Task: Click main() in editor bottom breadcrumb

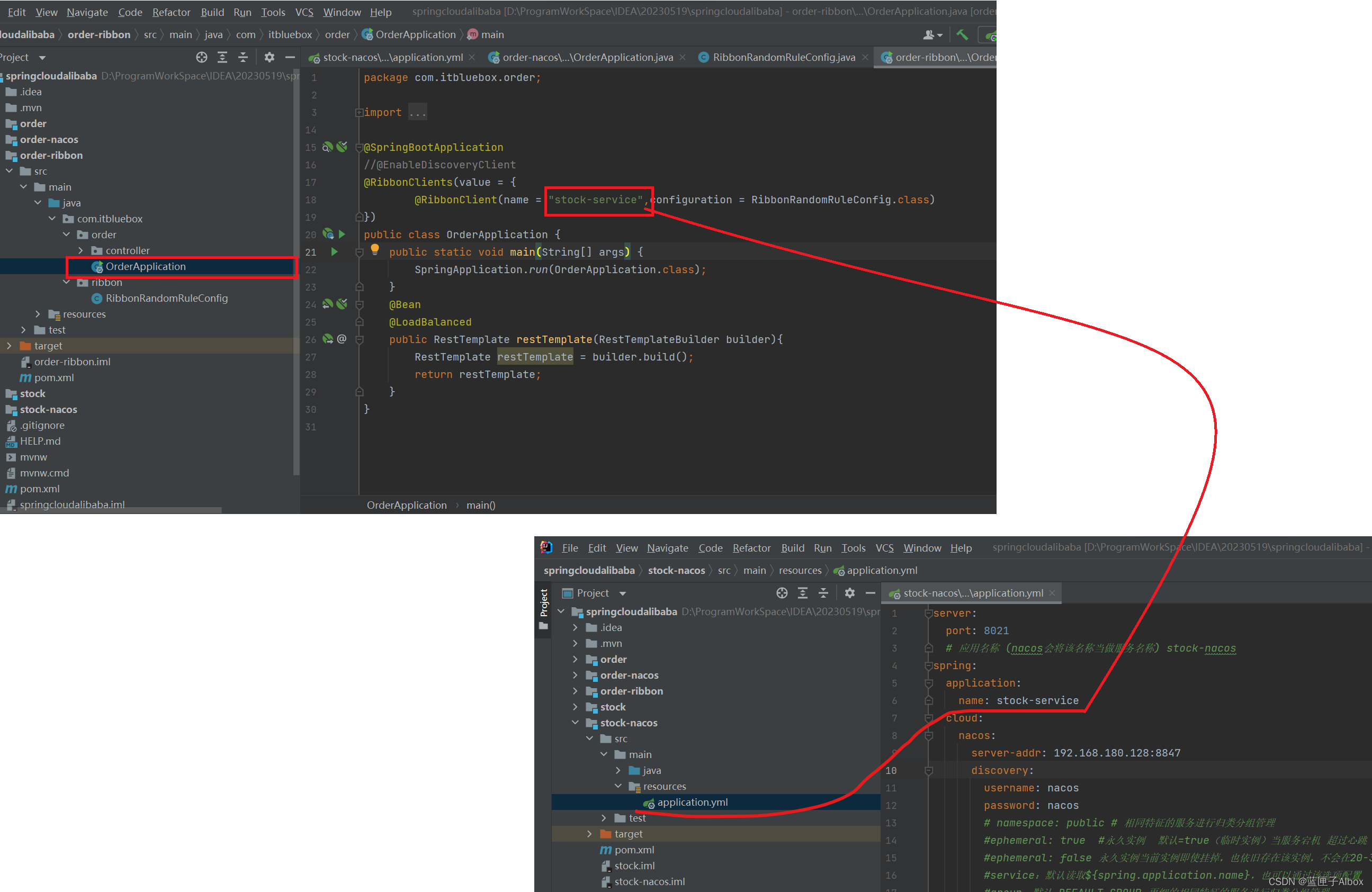Action: [x=481, y=506]
